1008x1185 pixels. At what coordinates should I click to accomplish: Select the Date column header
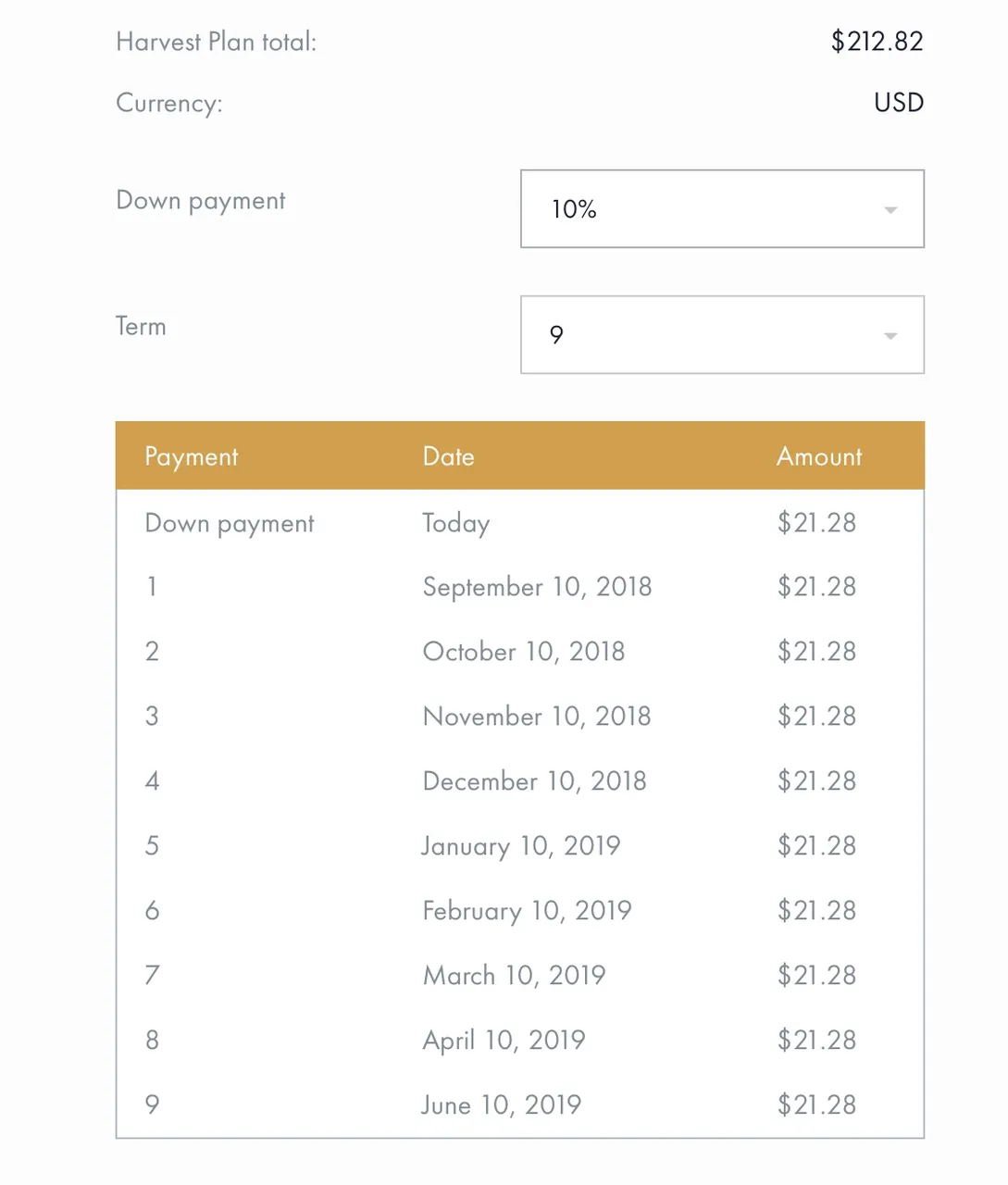[x=449, y=456]
